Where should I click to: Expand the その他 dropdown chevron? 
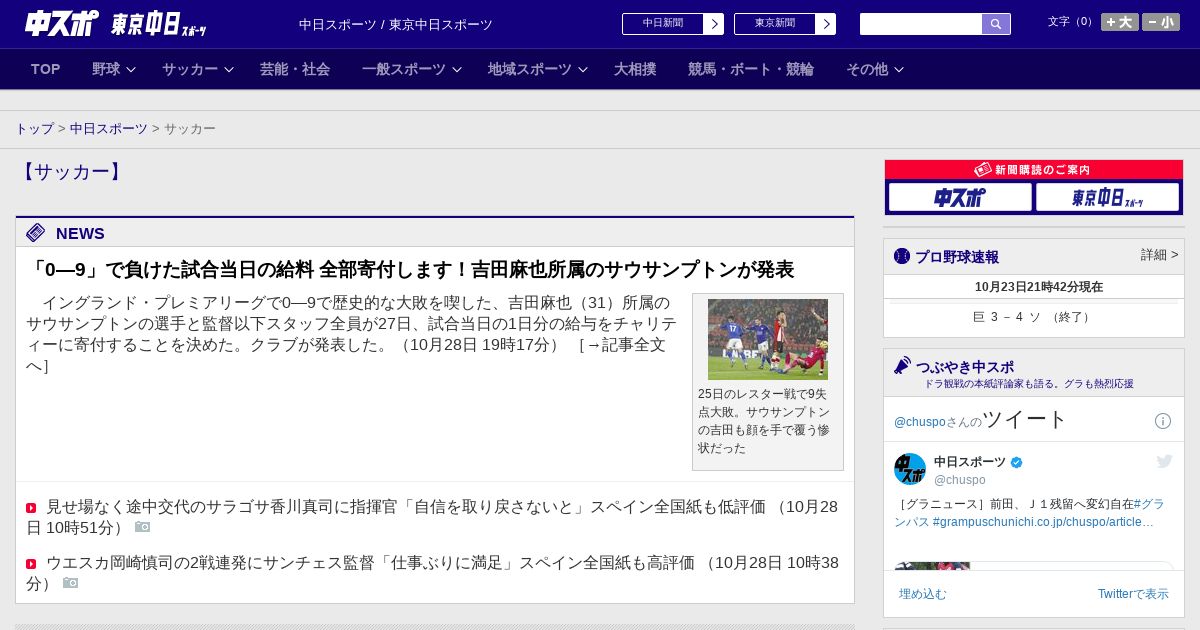tap(899, 70)
